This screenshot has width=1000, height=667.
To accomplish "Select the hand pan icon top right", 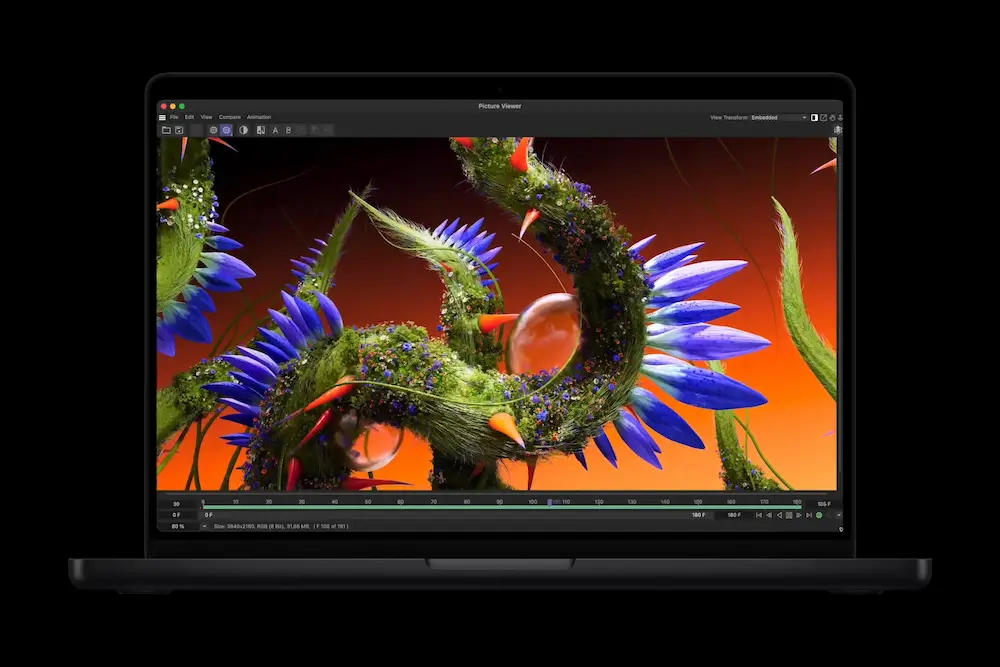I will 832,117.
